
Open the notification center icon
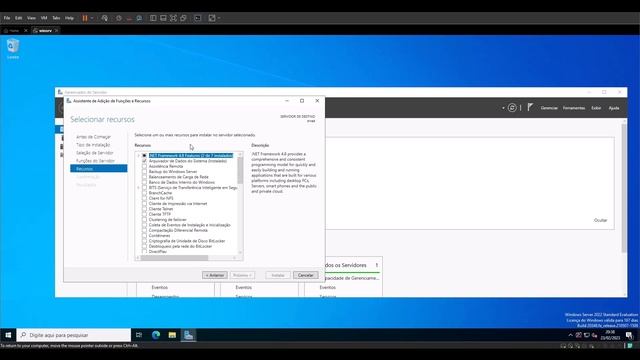point(629,335)
